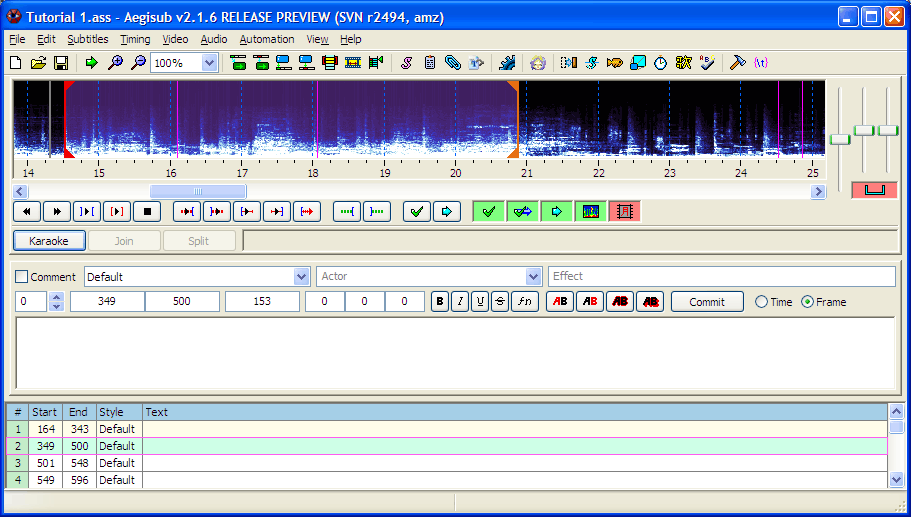The height and width of the screenshot is (517, 911).
Task: Open Translation Assistant fish icon
Action: pos(615,63)
